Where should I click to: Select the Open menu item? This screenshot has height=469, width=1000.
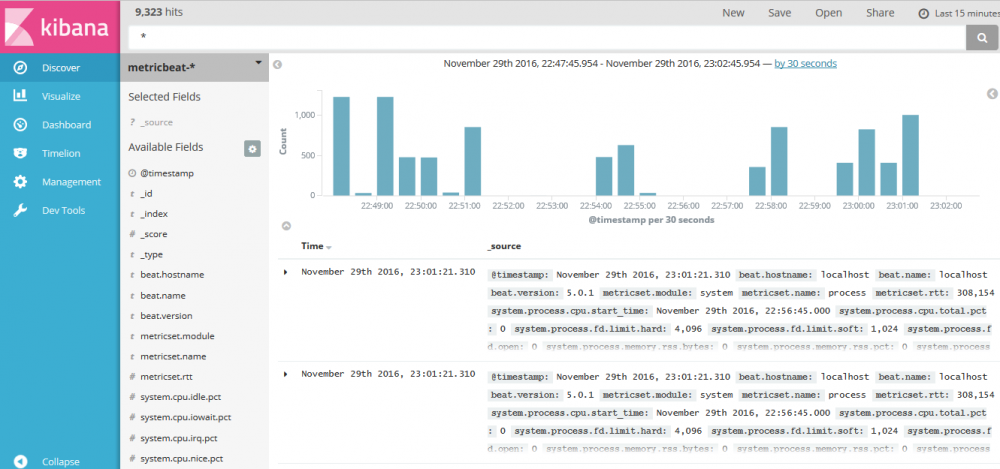click(x=828, y=13)
